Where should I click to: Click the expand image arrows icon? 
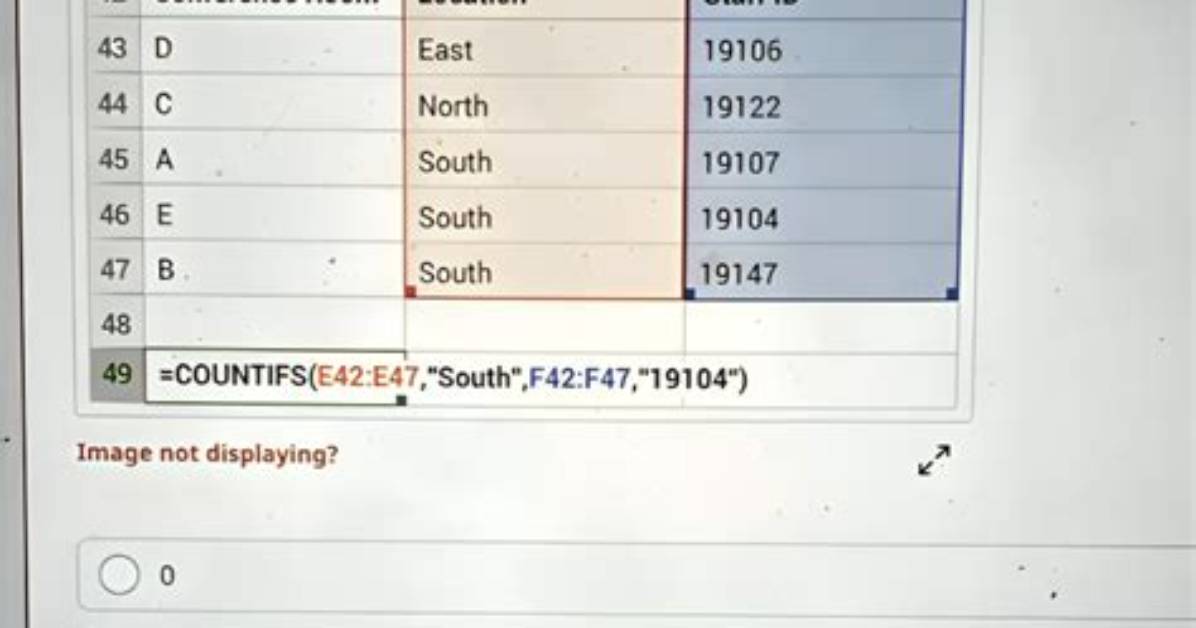(x=934, y=460)
